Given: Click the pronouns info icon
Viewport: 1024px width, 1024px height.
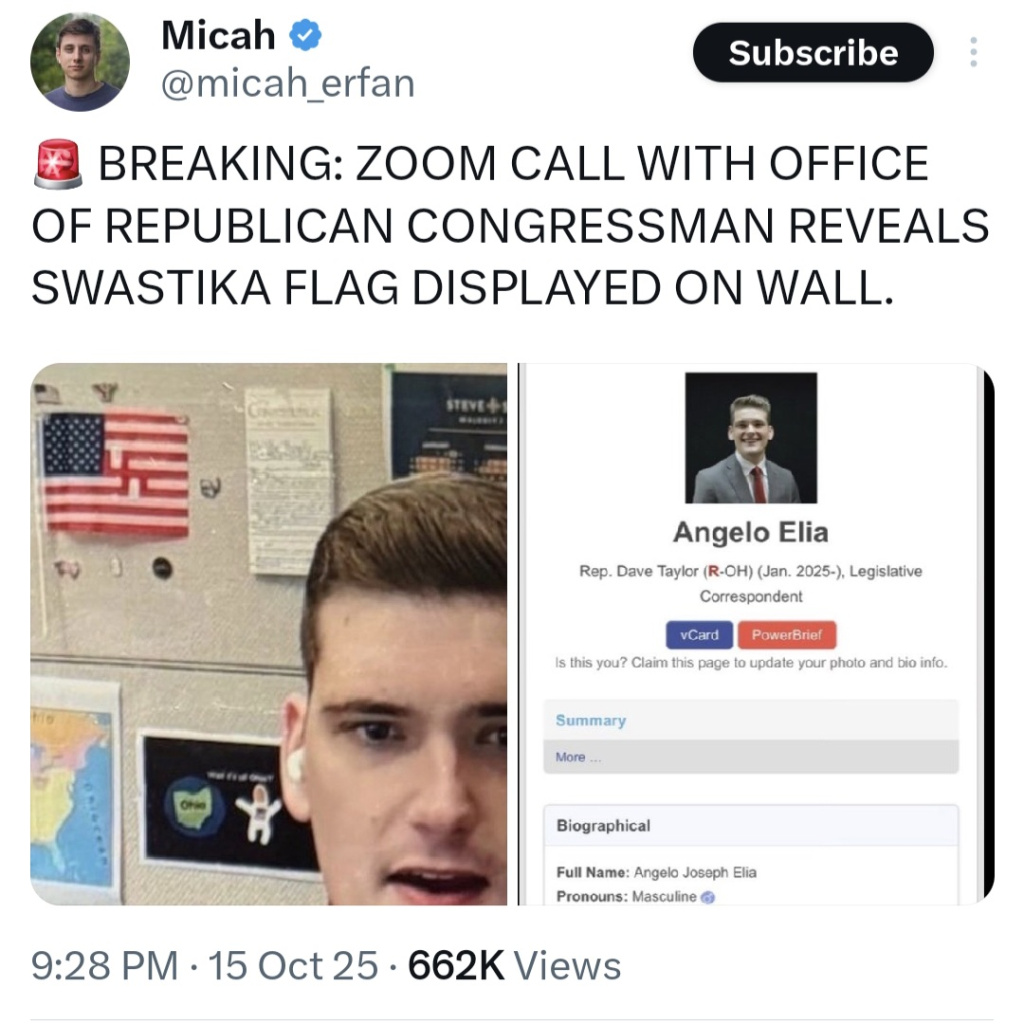Looking at the screenshot, I should pyautogui.click(x=708, y=897).
